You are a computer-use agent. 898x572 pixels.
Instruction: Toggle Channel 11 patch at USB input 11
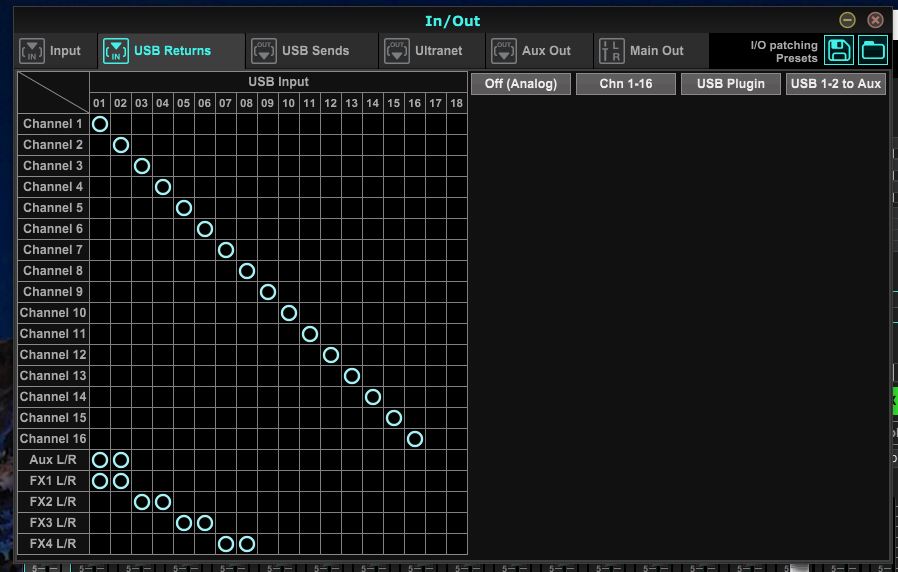coord(310,334)
